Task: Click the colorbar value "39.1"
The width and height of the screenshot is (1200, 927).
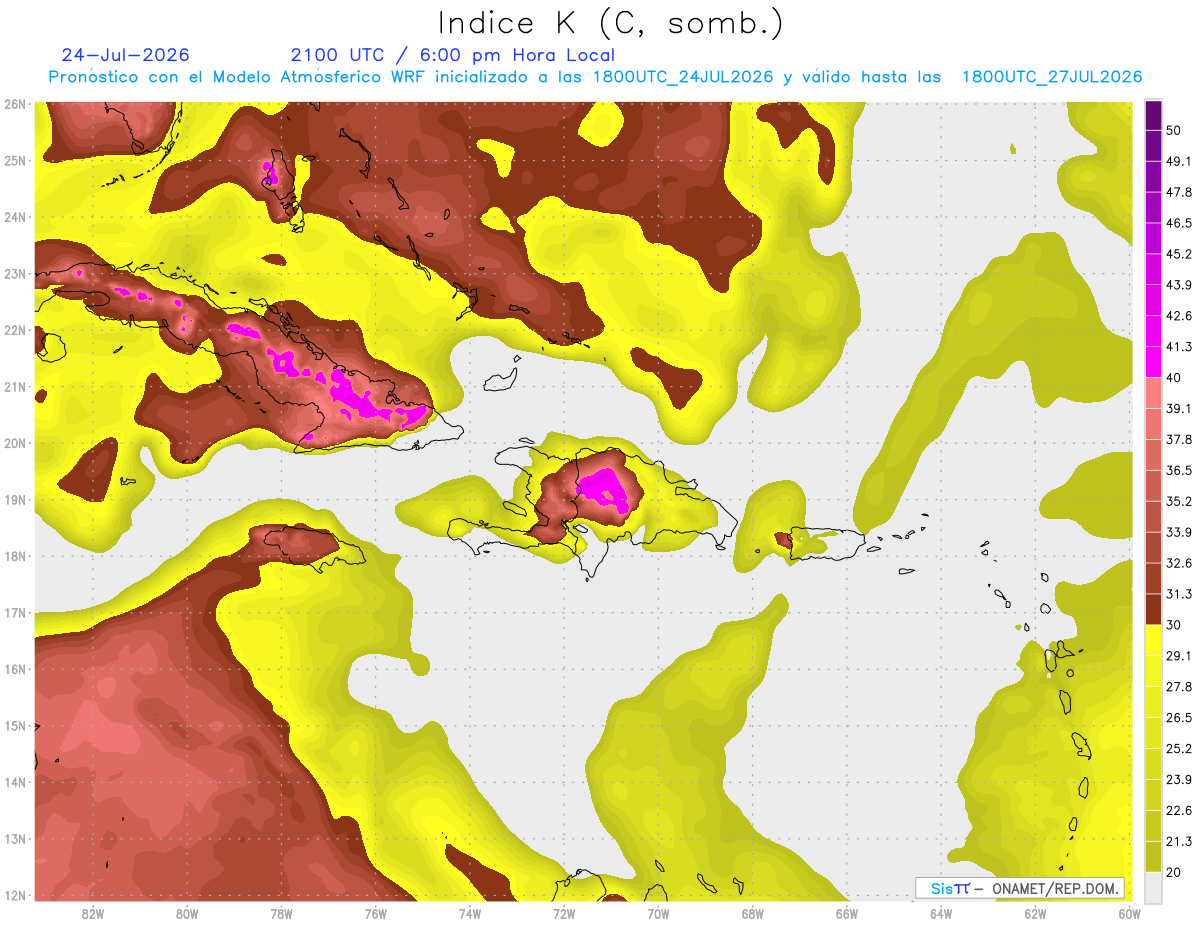Action: pyautogui.click(x=1179, y=409)
